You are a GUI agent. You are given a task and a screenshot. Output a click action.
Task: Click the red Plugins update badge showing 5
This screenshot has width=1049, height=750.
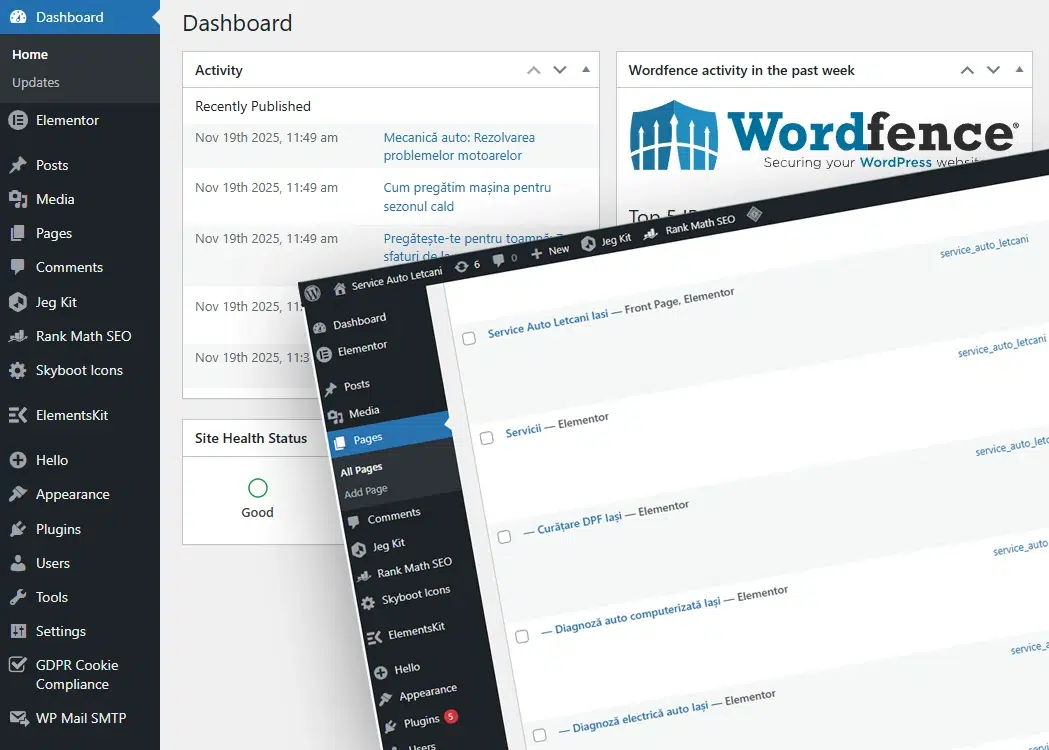pyautogui.click(x=451, y=717)
